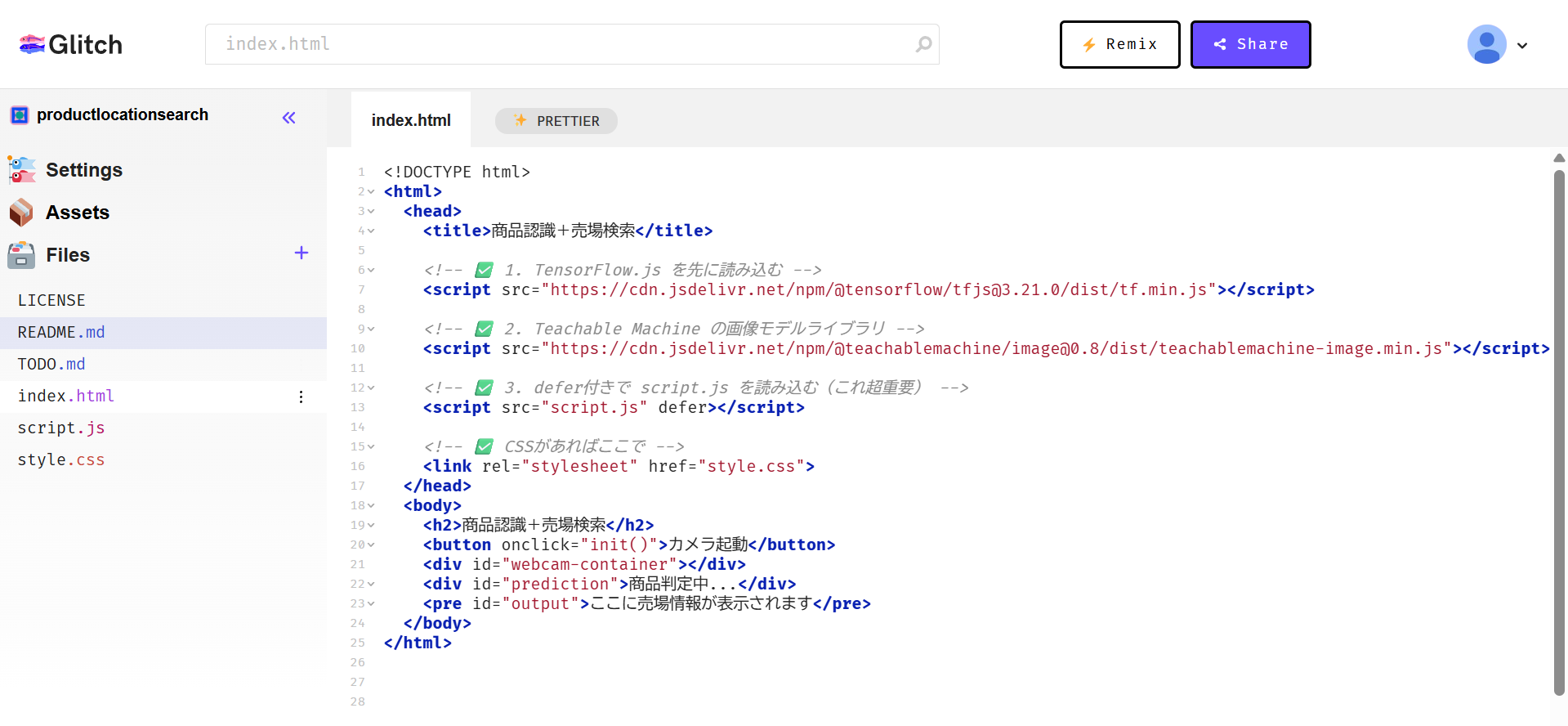
Task: Select the index.html editor tab
Action: [x=411, y=120]
